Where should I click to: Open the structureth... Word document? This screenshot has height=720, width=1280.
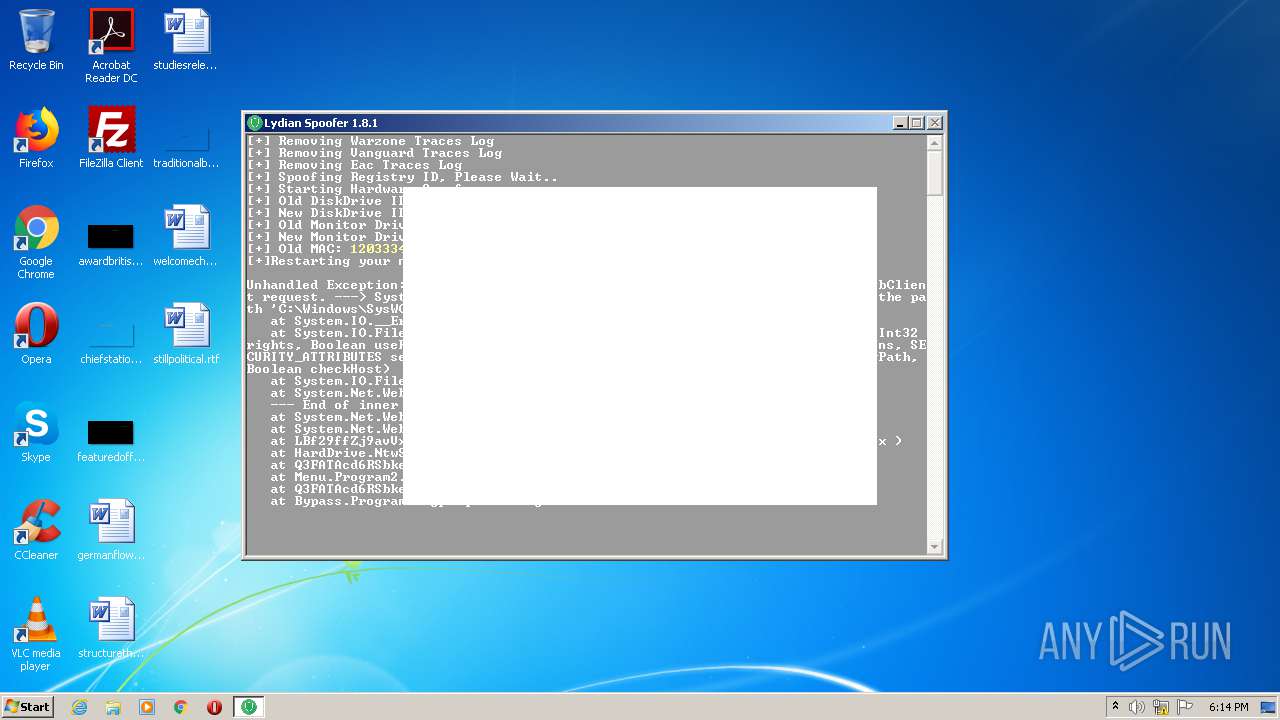click(111, 628)
